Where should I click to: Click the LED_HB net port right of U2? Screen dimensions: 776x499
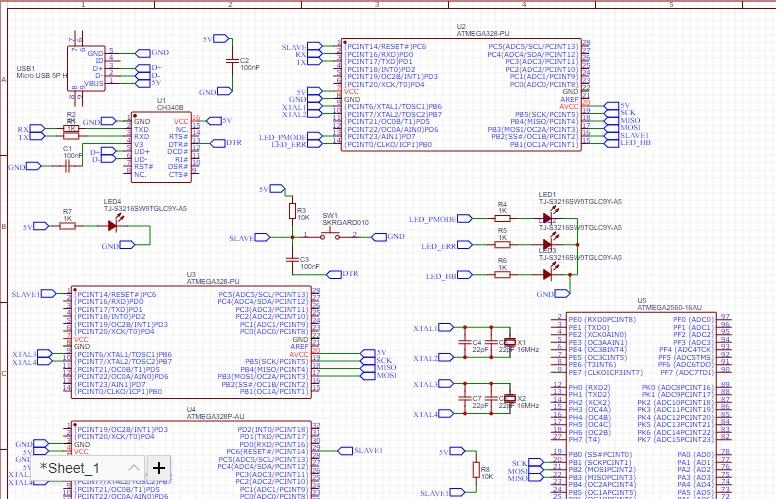pos(612,143)
